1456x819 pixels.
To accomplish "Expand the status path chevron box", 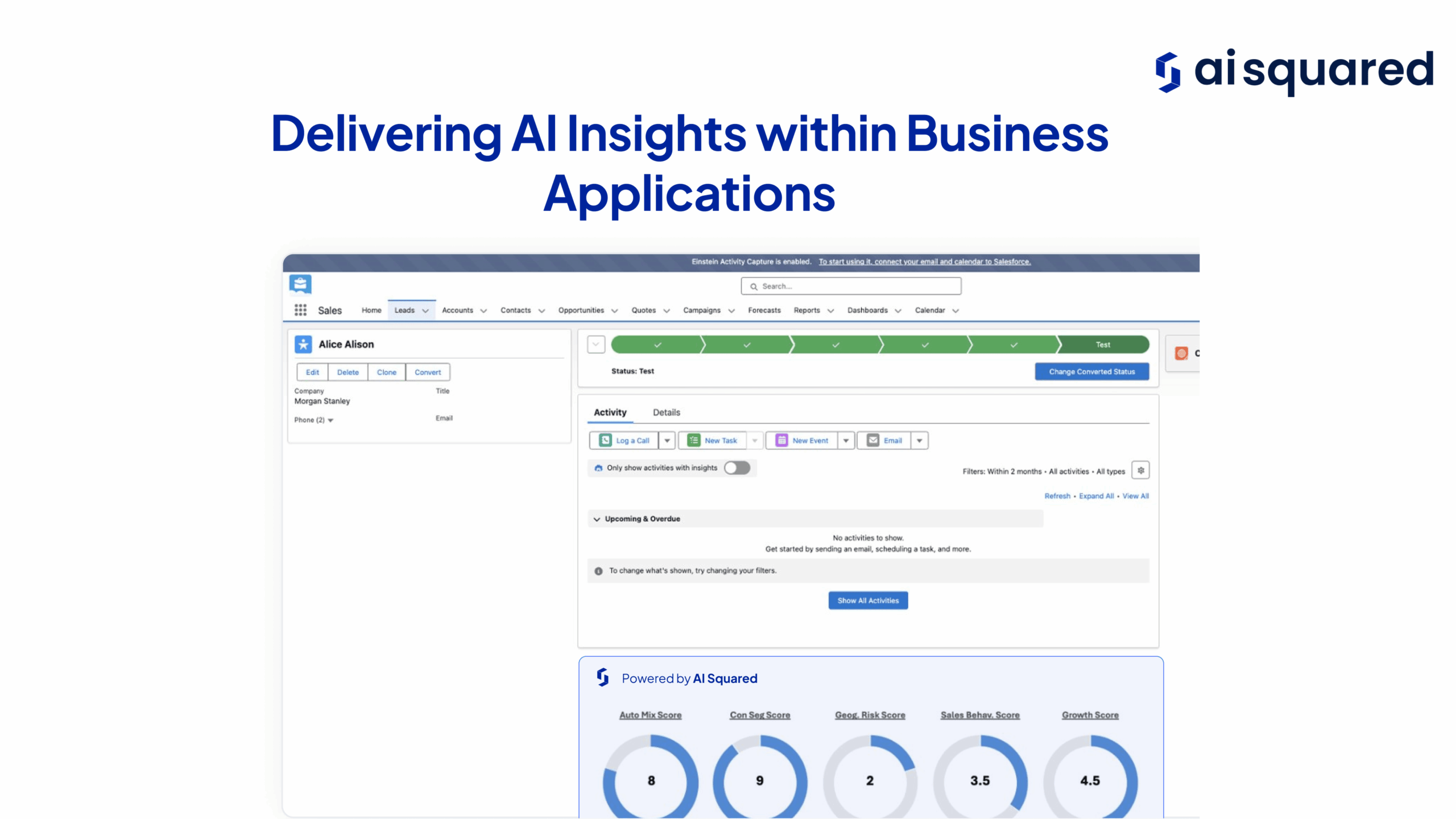I will tap(595, 344).
